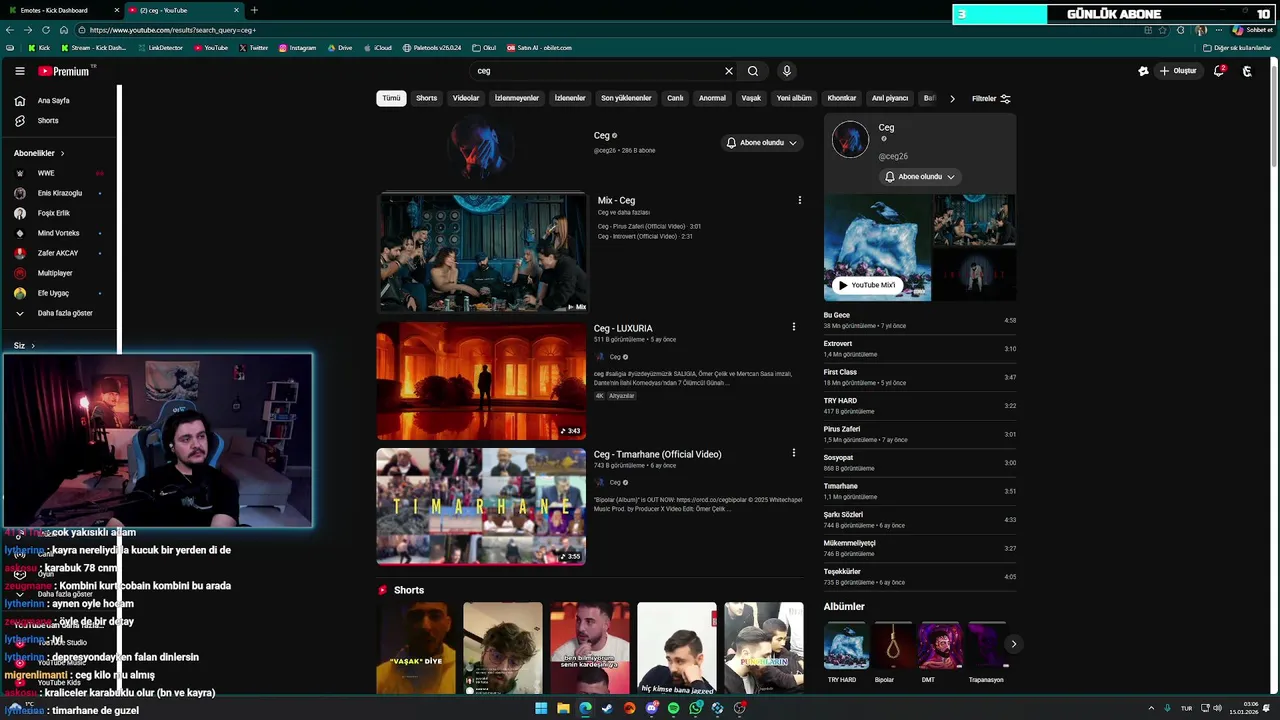
Task: Switch to the Emotes - Kick Dashboard tab
Action: click(x=60, y=10)
